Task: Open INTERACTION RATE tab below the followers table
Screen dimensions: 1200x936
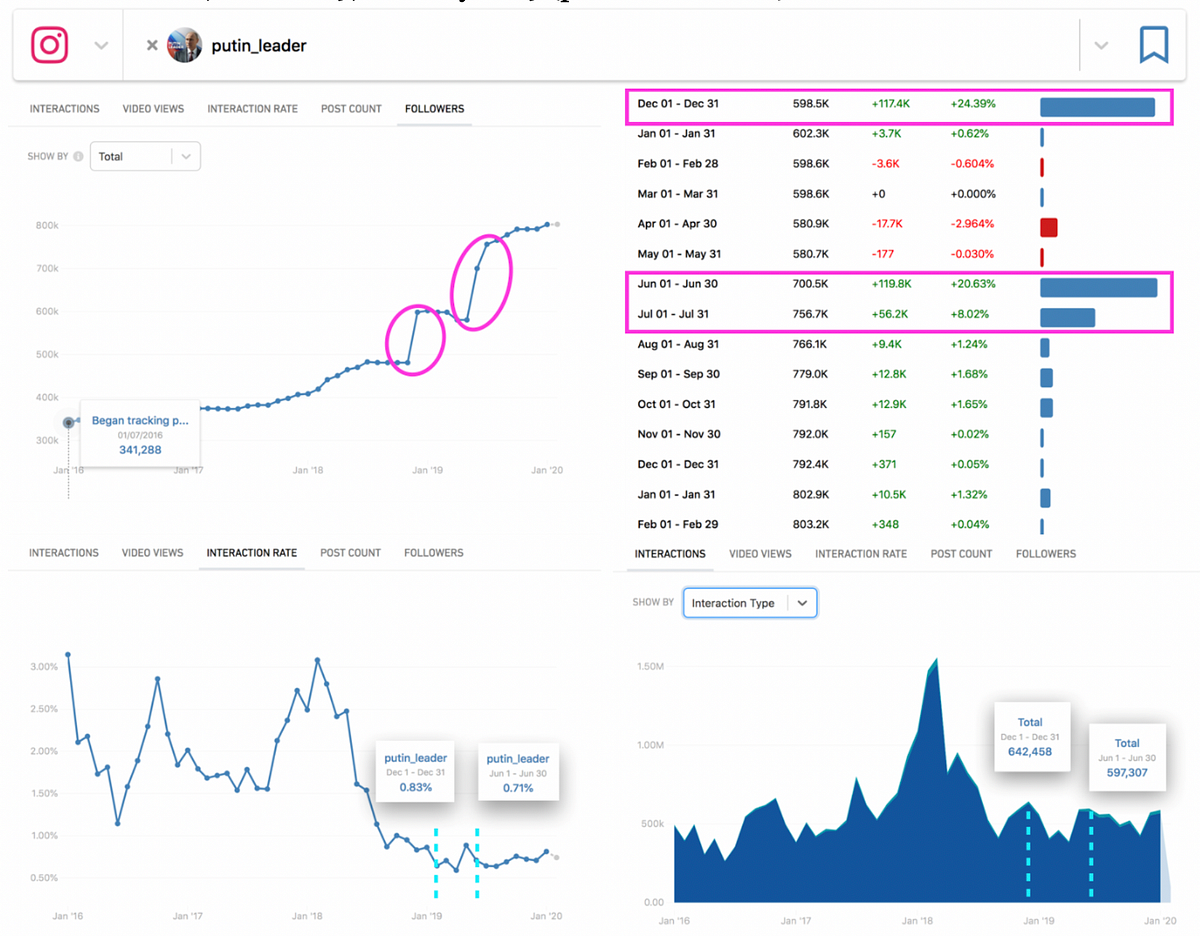Action: point(861,554)
